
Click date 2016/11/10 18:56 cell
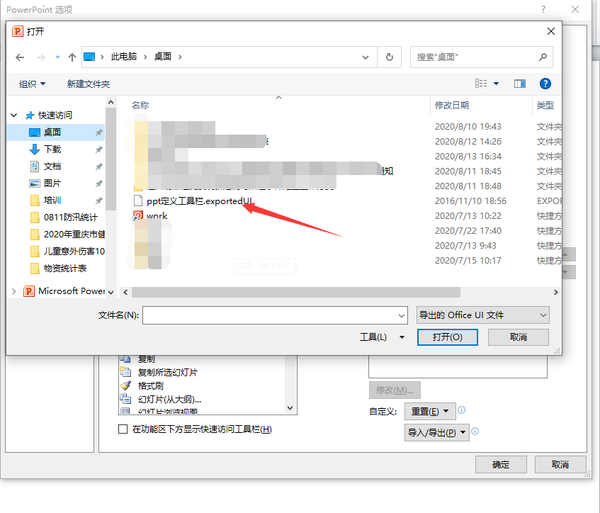(x=470, y=201)
